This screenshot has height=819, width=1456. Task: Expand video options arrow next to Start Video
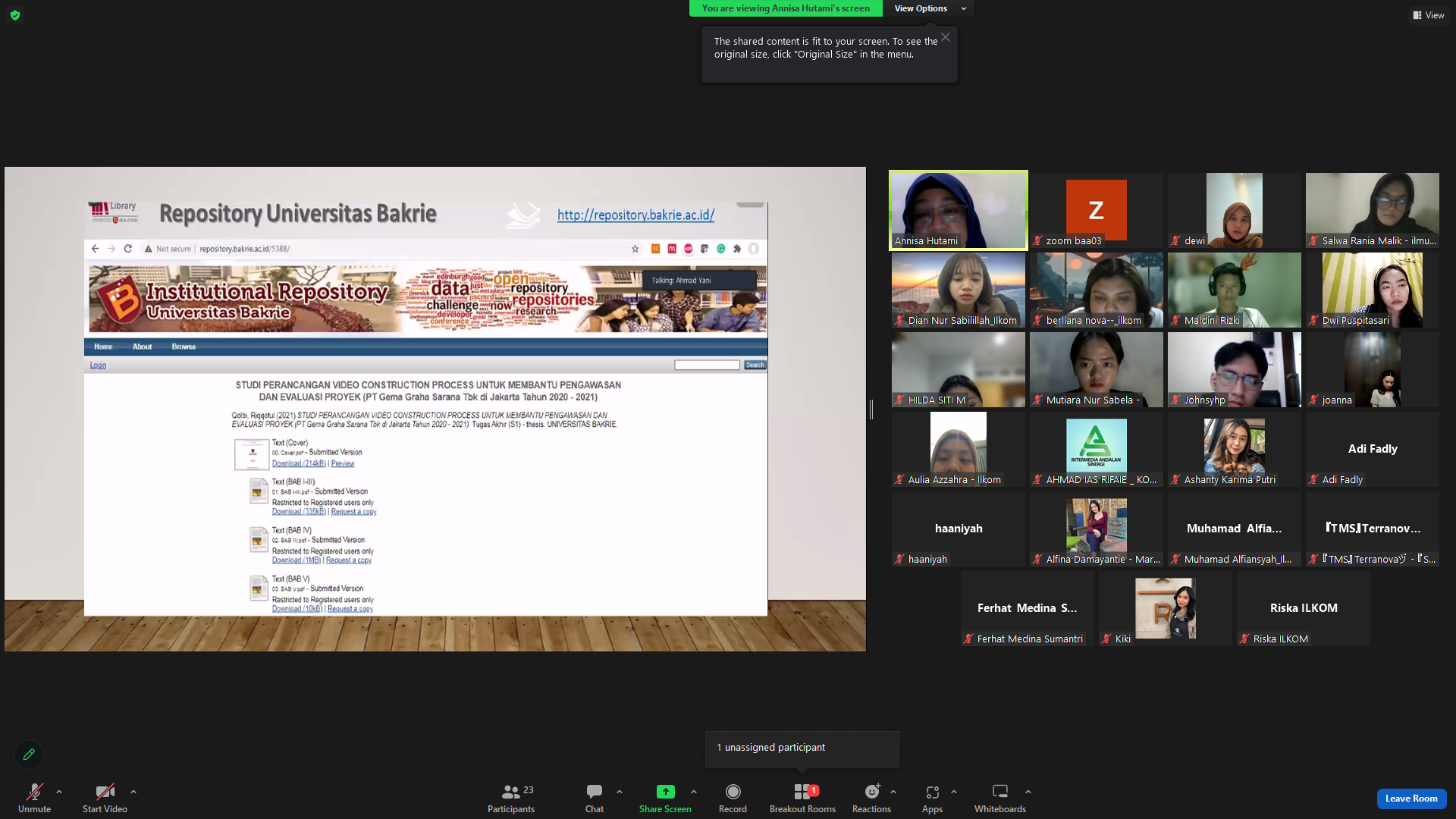[x=133, y=792]
